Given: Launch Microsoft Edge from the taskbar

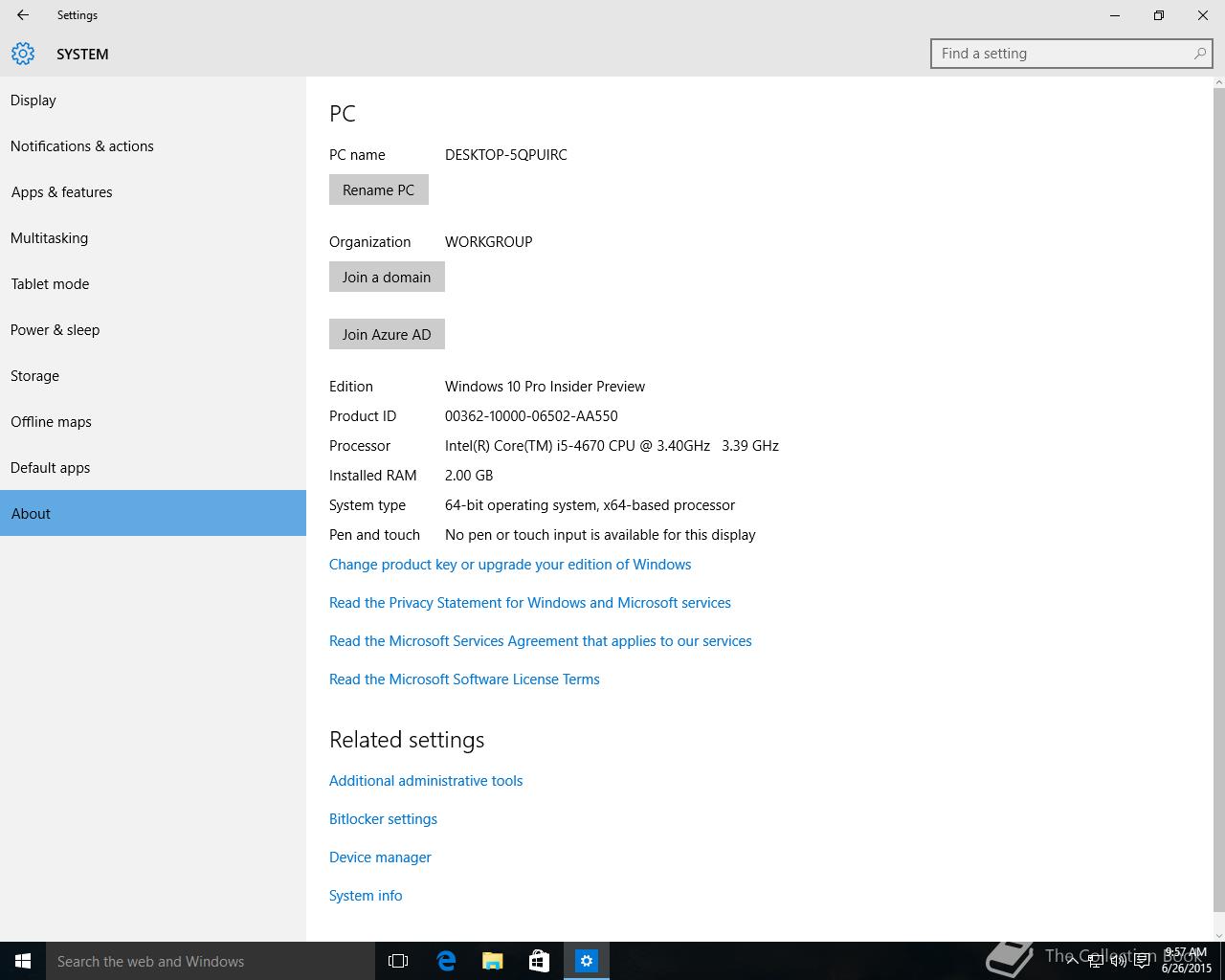Looking at the screenshot, I should point(446,961).
